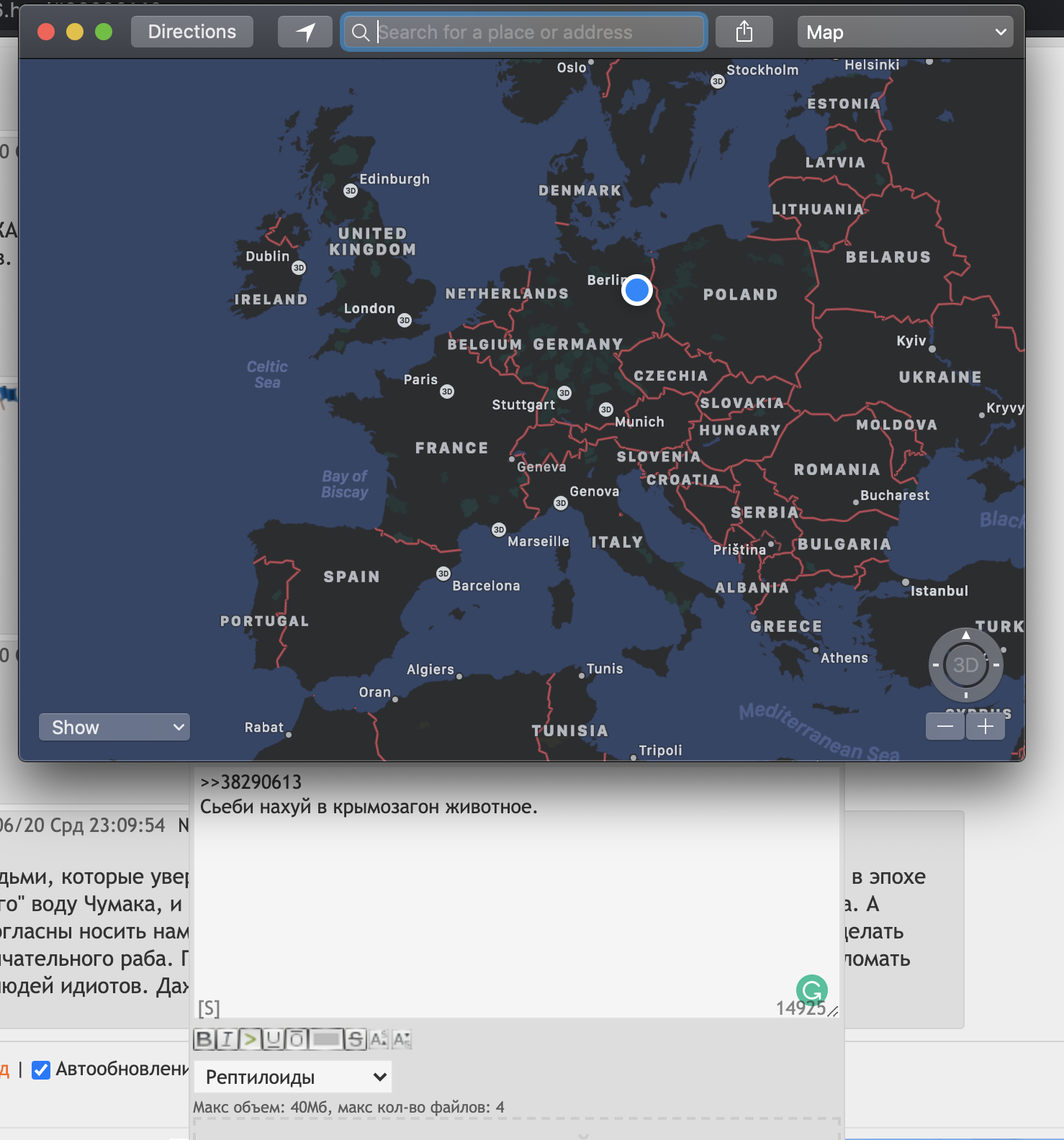Open the 3D badge next to Edinburgh

click(351, 191)
